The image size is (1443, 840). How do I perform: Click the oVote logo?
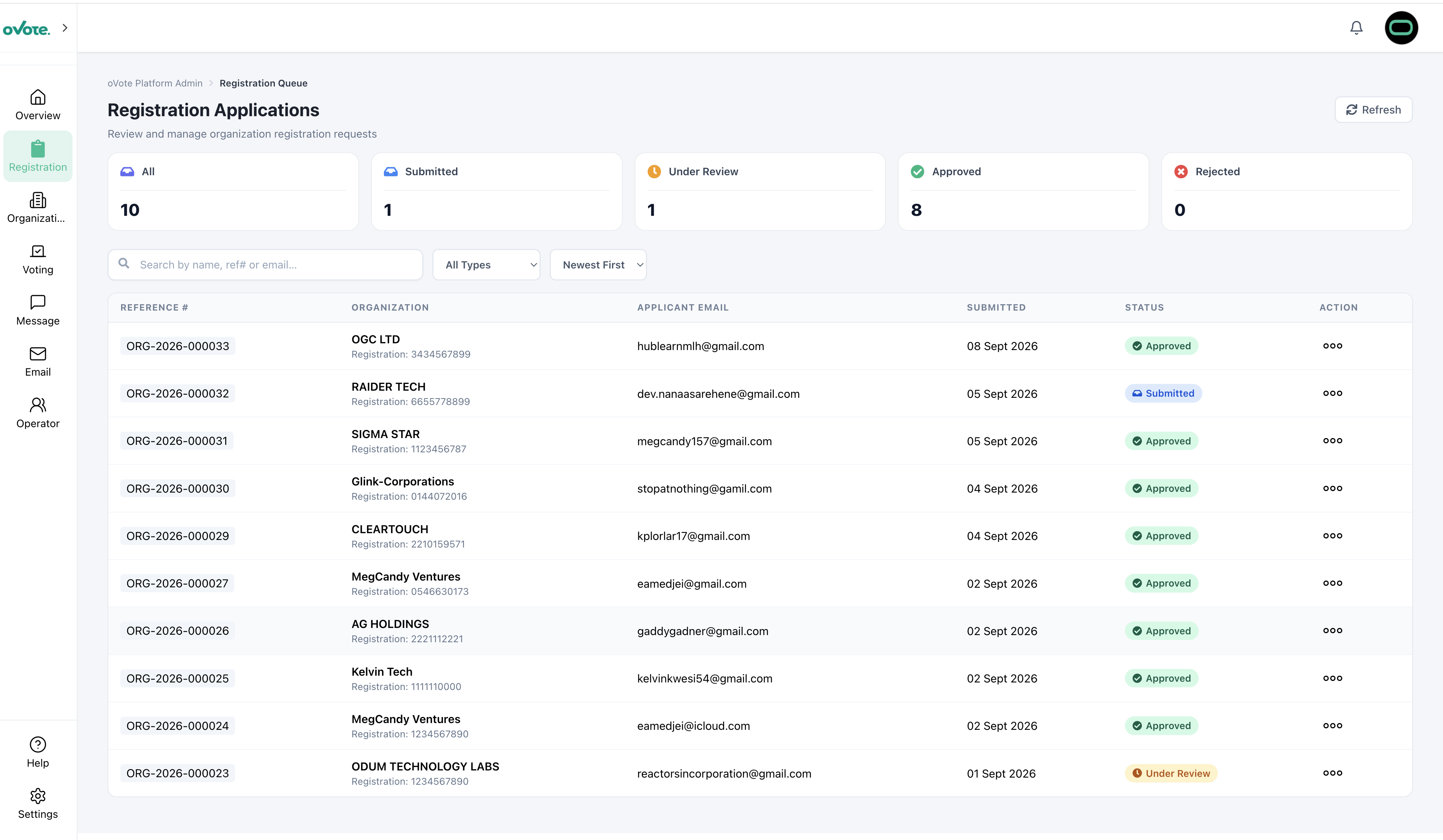coord(26,29)
